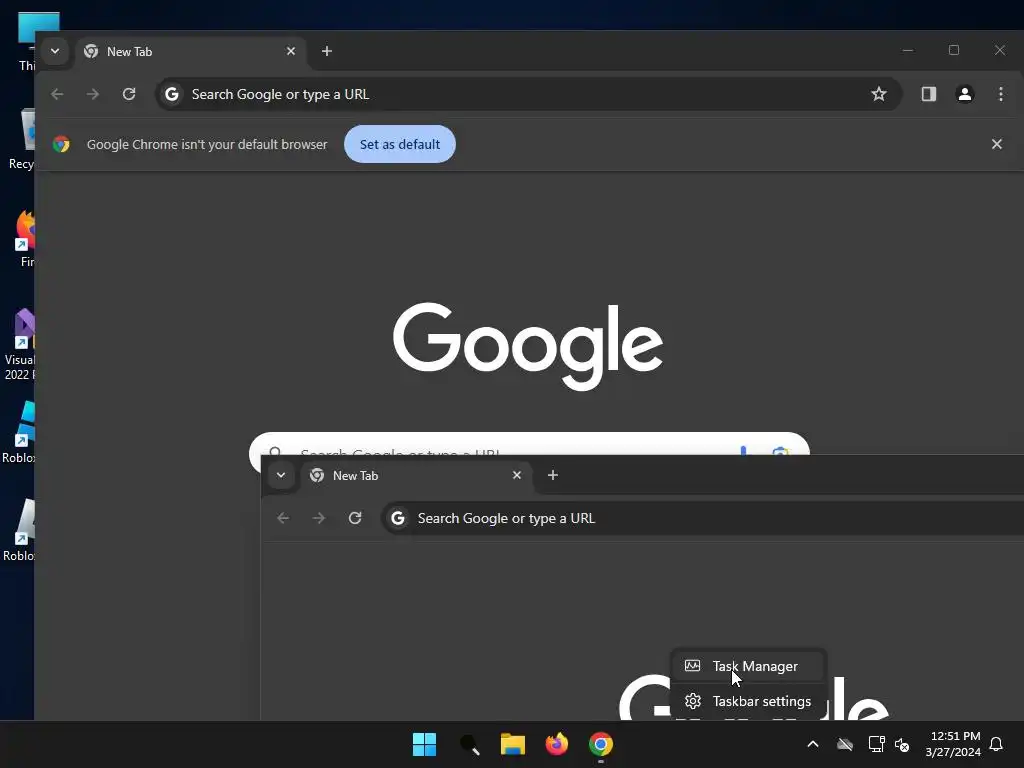
Task: Dismiss the default browser infobar
Action: coord(997,144)
